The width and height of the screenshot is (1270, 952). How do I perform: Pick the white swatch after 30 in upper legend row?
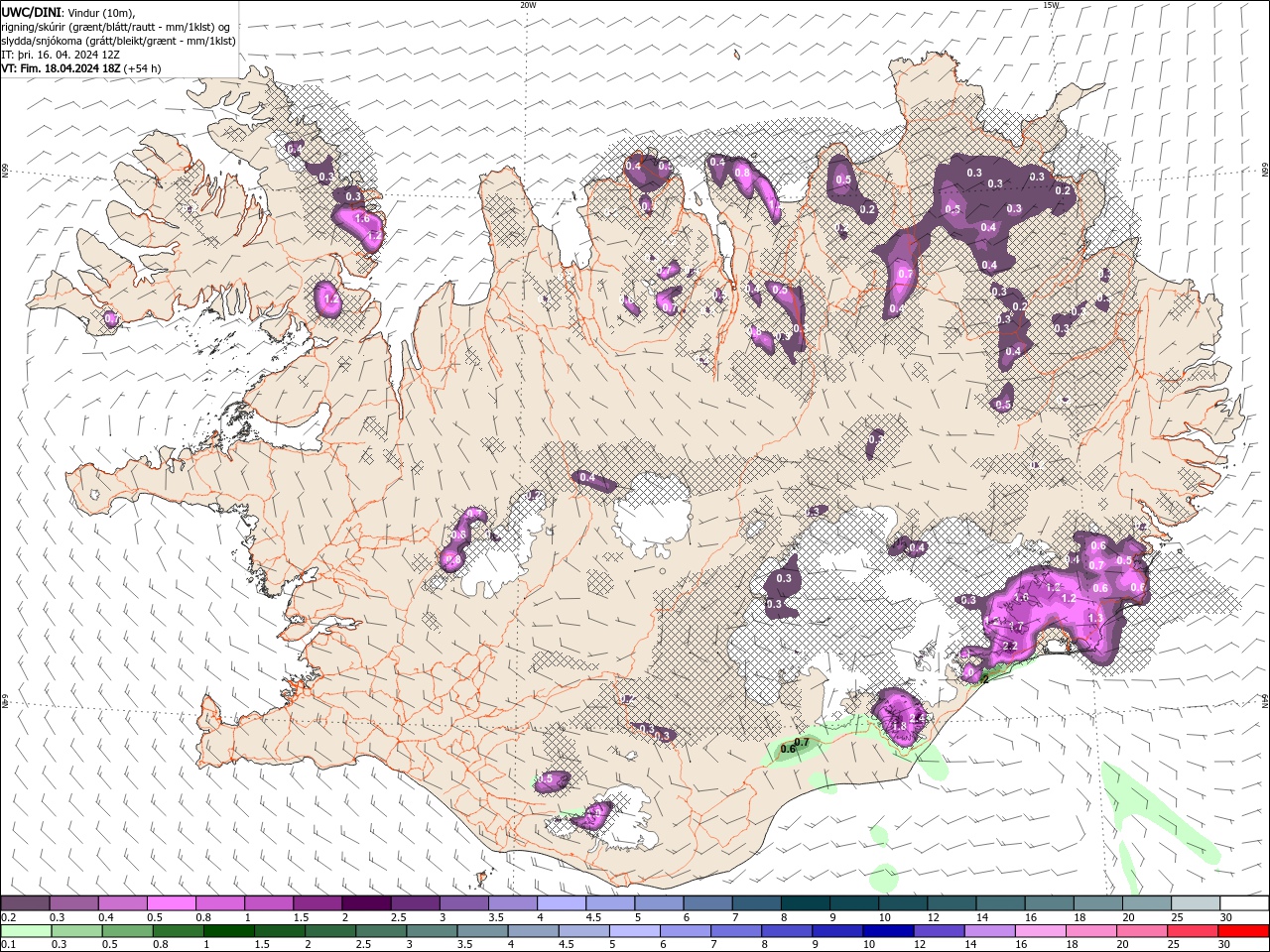(1243, 903)
